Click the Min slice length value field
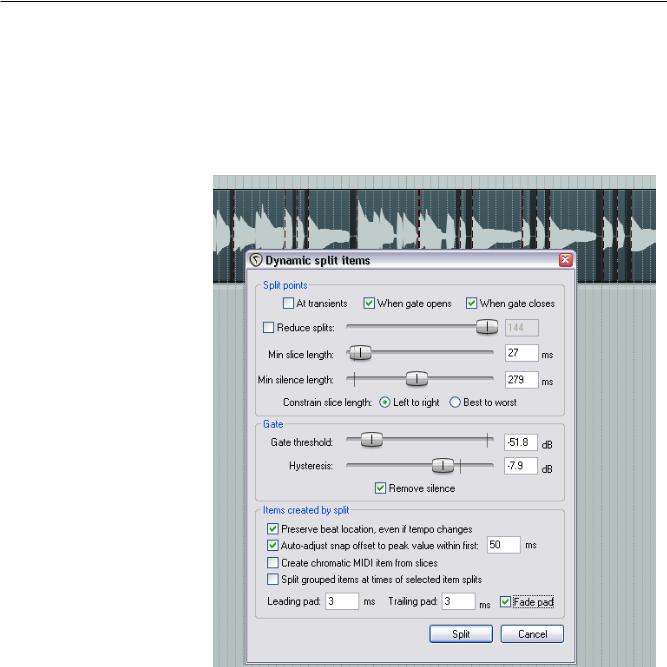This screenshot has width=667, height=667. (522, 353)
